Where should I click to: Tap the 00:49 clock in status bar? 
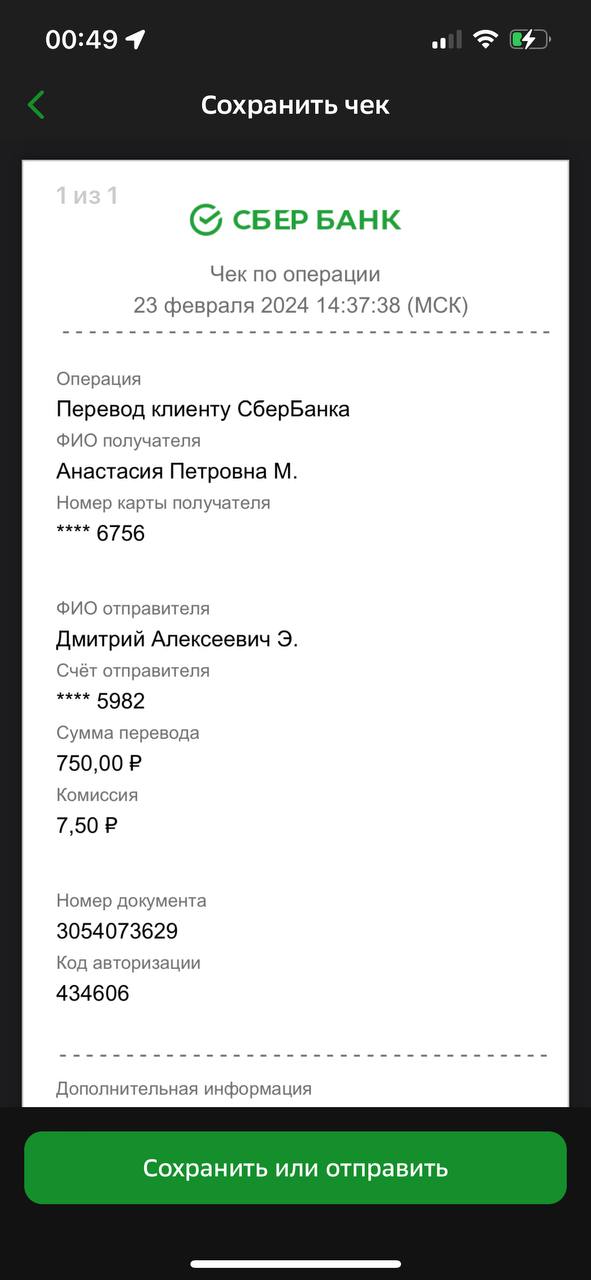pos(82,40)
